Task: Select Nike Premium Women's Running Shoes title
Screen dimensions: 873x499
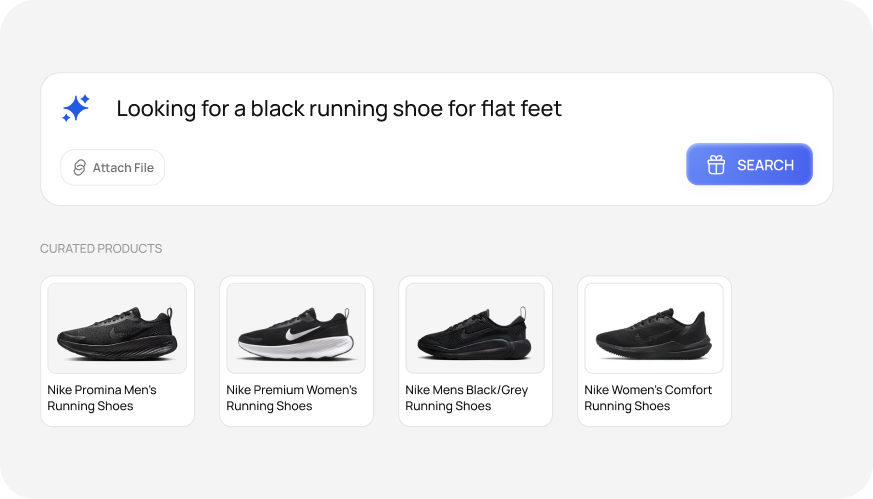Action: pyautogui.click(x=292, y=398)
